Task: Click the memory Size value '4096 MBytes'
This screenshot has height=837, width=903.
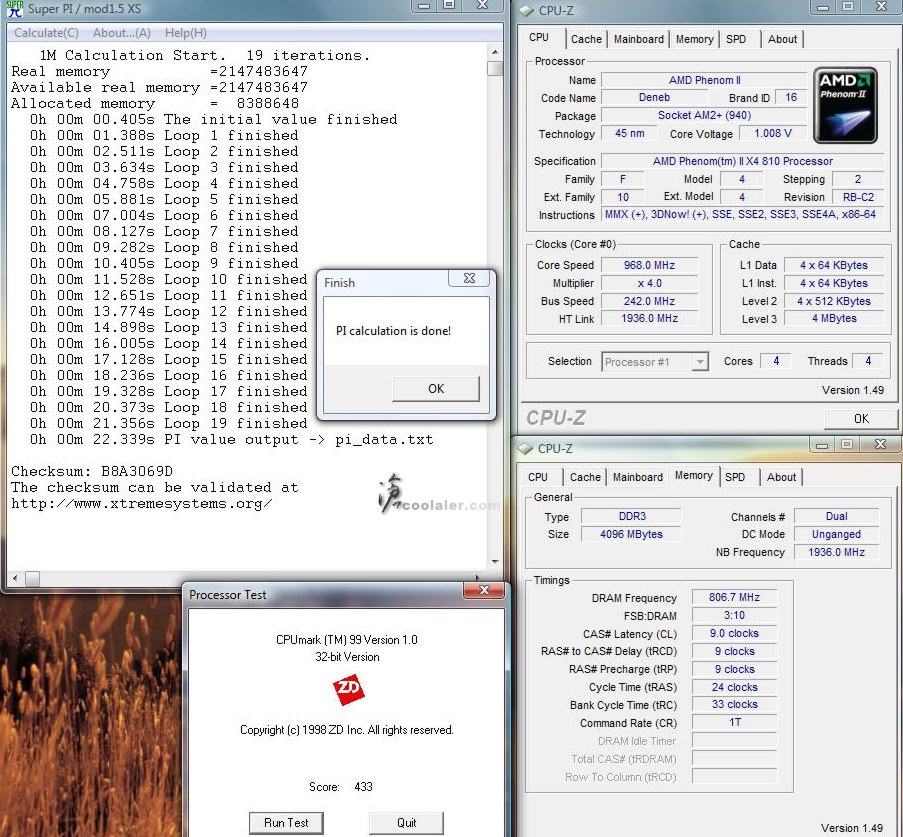Action: tap(632, 534)
